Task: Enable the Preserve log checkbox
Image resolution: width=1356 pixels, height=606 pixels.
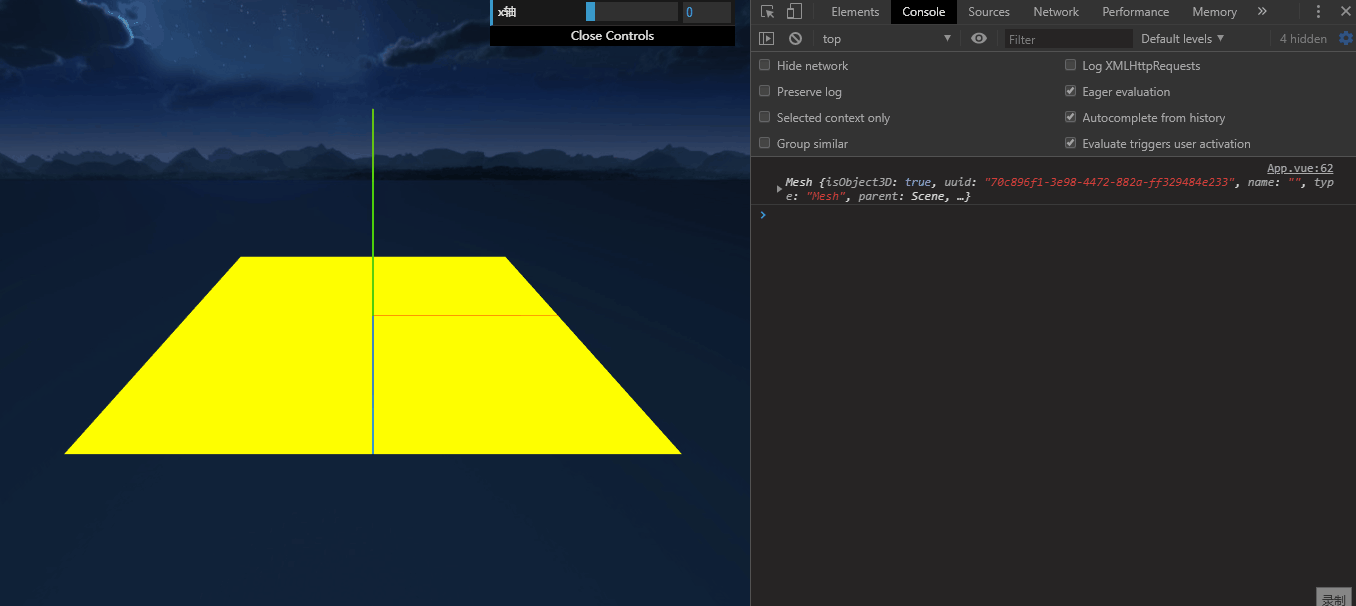Action: click(764, 91)
